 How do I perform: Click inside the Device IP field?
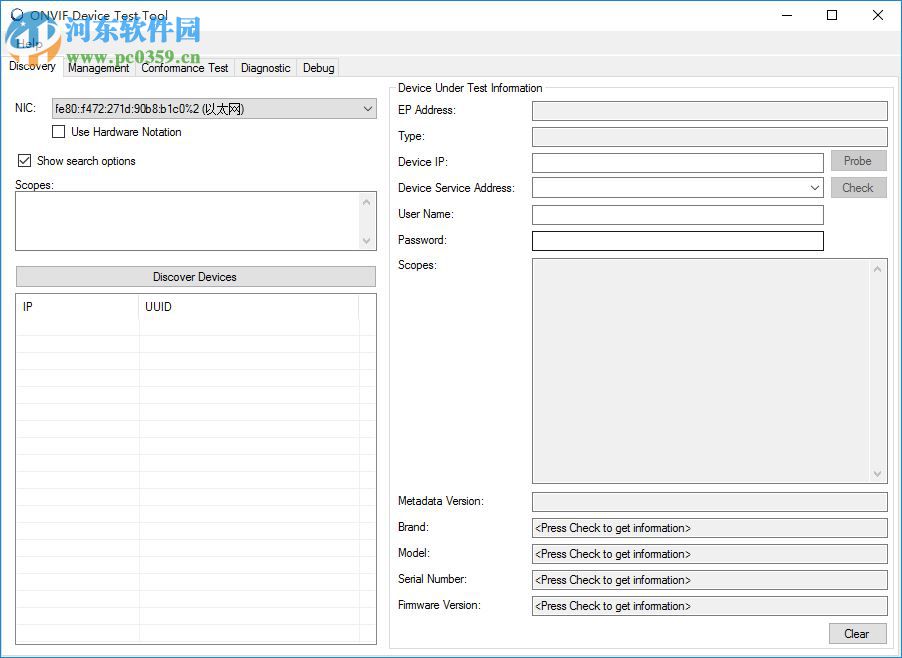pyautogui.click(x=678, y=162)
